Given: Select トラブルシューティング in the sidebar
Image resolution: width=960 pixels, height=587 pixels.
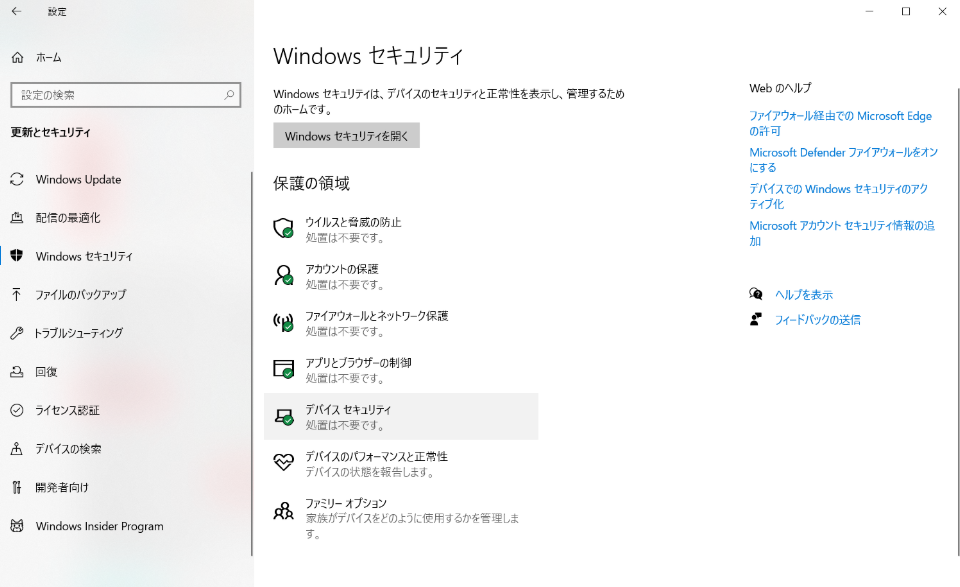Looking at the screenshot, I should [x=79, y=333].
